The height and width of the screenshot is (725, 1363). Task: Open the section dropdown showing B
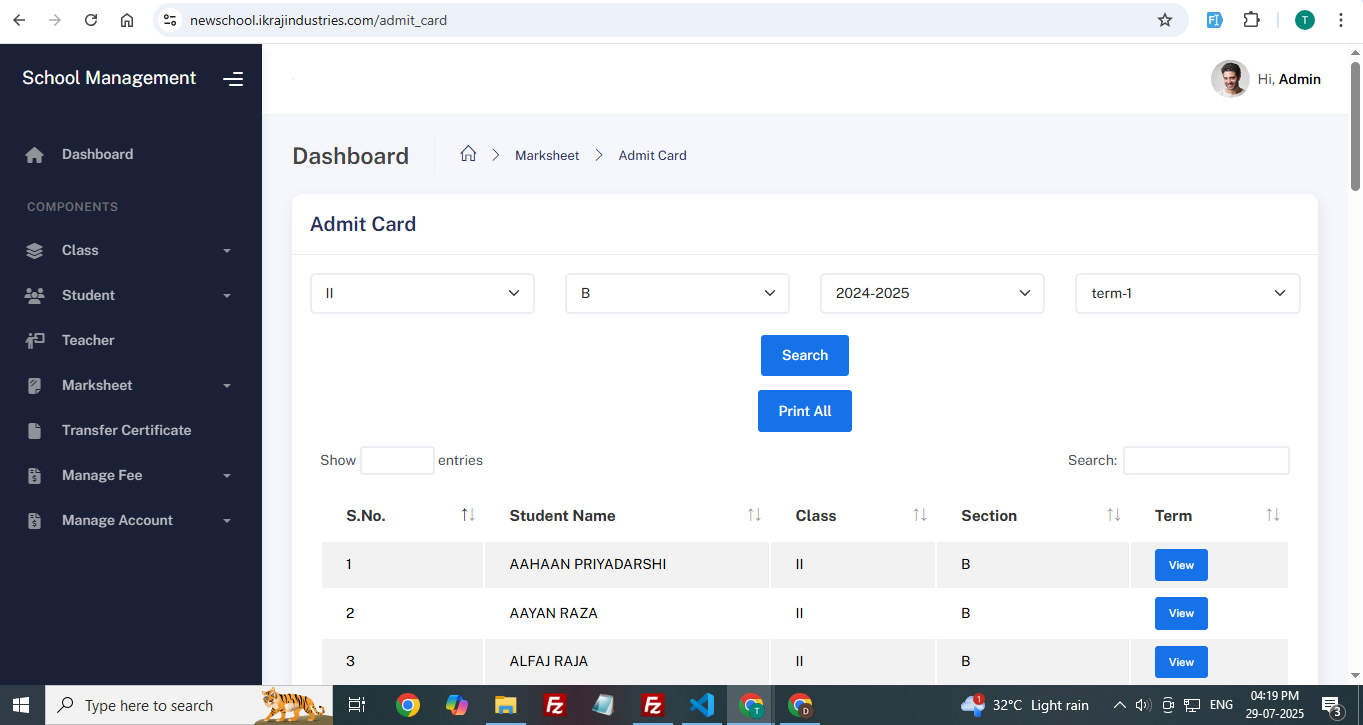677,294
